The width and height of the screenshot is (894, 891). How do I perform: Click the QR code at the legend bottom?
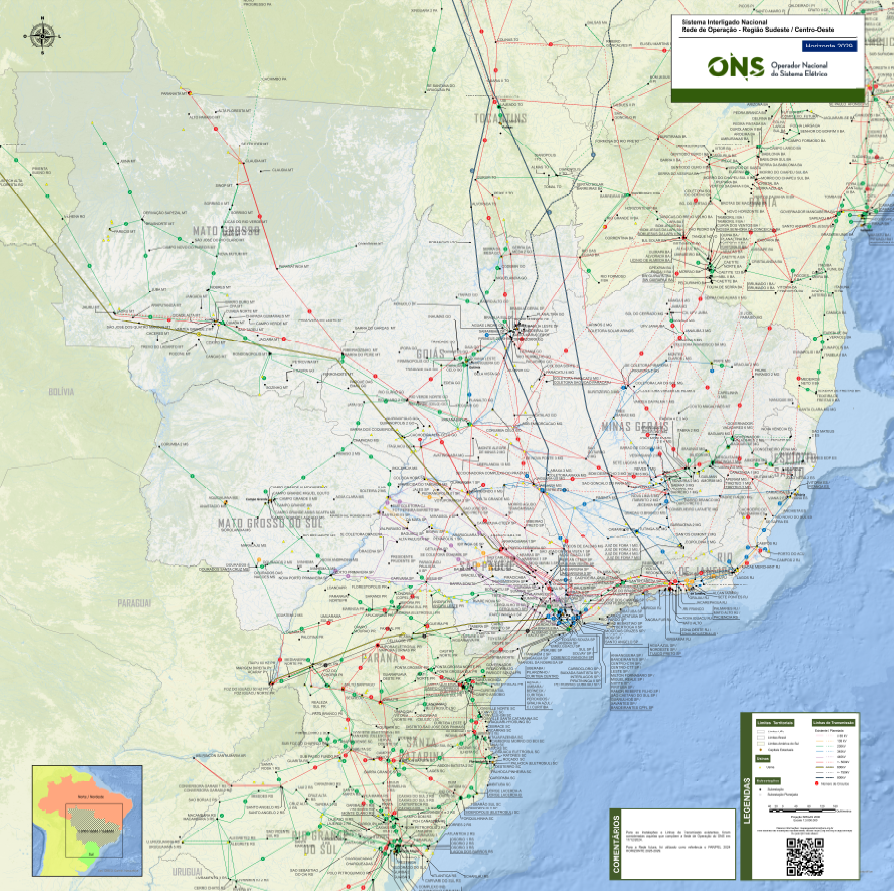(805, 855)
